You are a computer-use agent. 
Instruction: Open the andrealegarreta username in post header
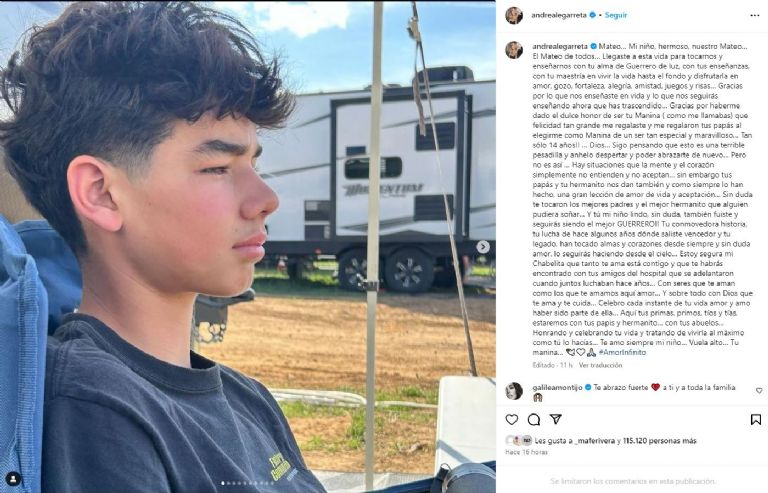tap(559, 15)
